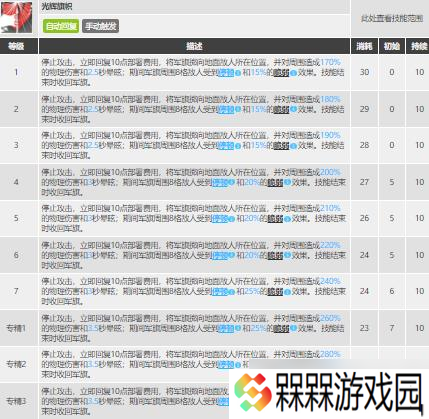This screenshot has height=419, width=429.
Task: Open the 停顿 link in level 5 row
Action: point(220,219)
